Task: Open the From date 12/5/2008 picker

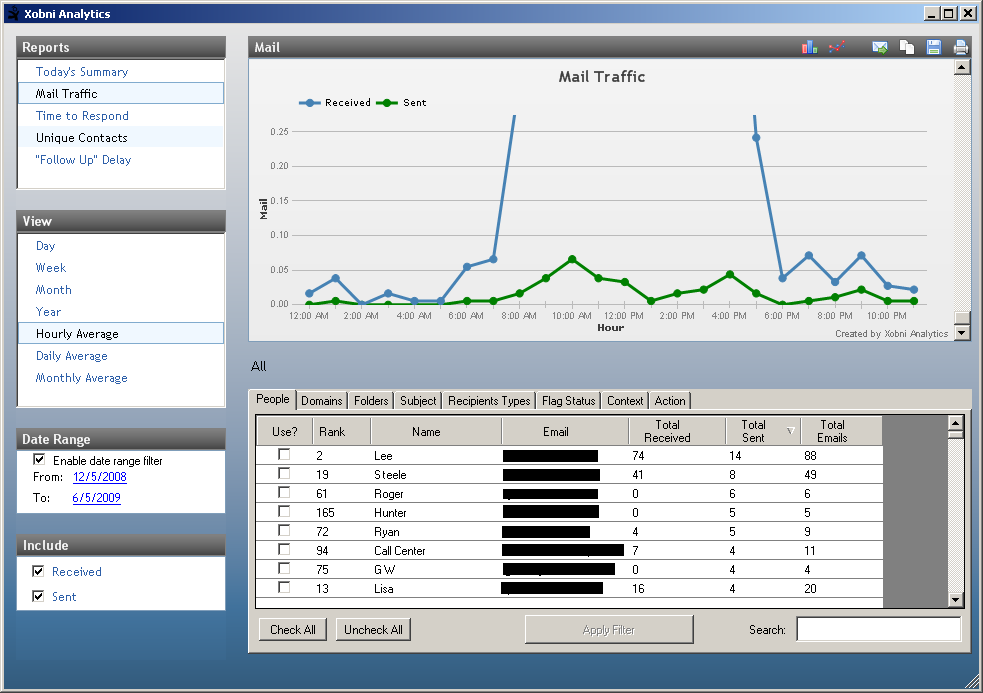Action: coord(100,477)
